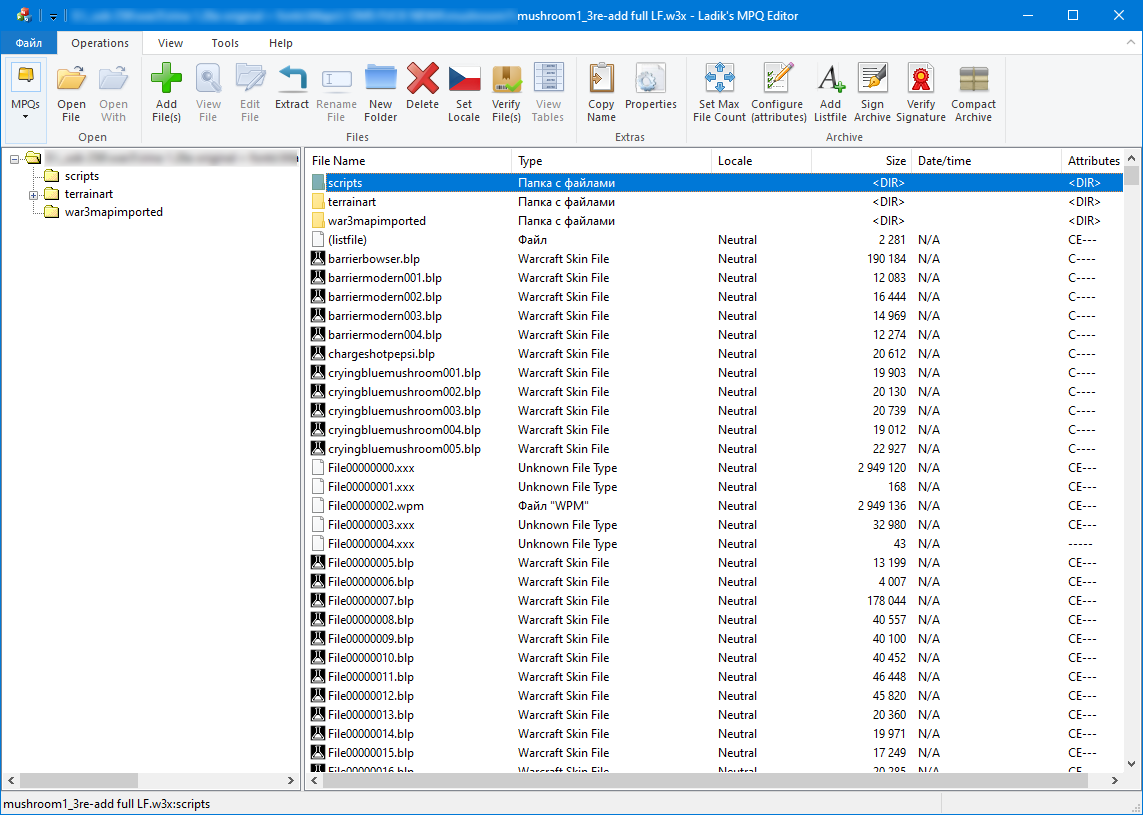Click the file list horizontal scroll right arrow
This screenshot has height=815, width=1143.
click(x=1115, y=780)
